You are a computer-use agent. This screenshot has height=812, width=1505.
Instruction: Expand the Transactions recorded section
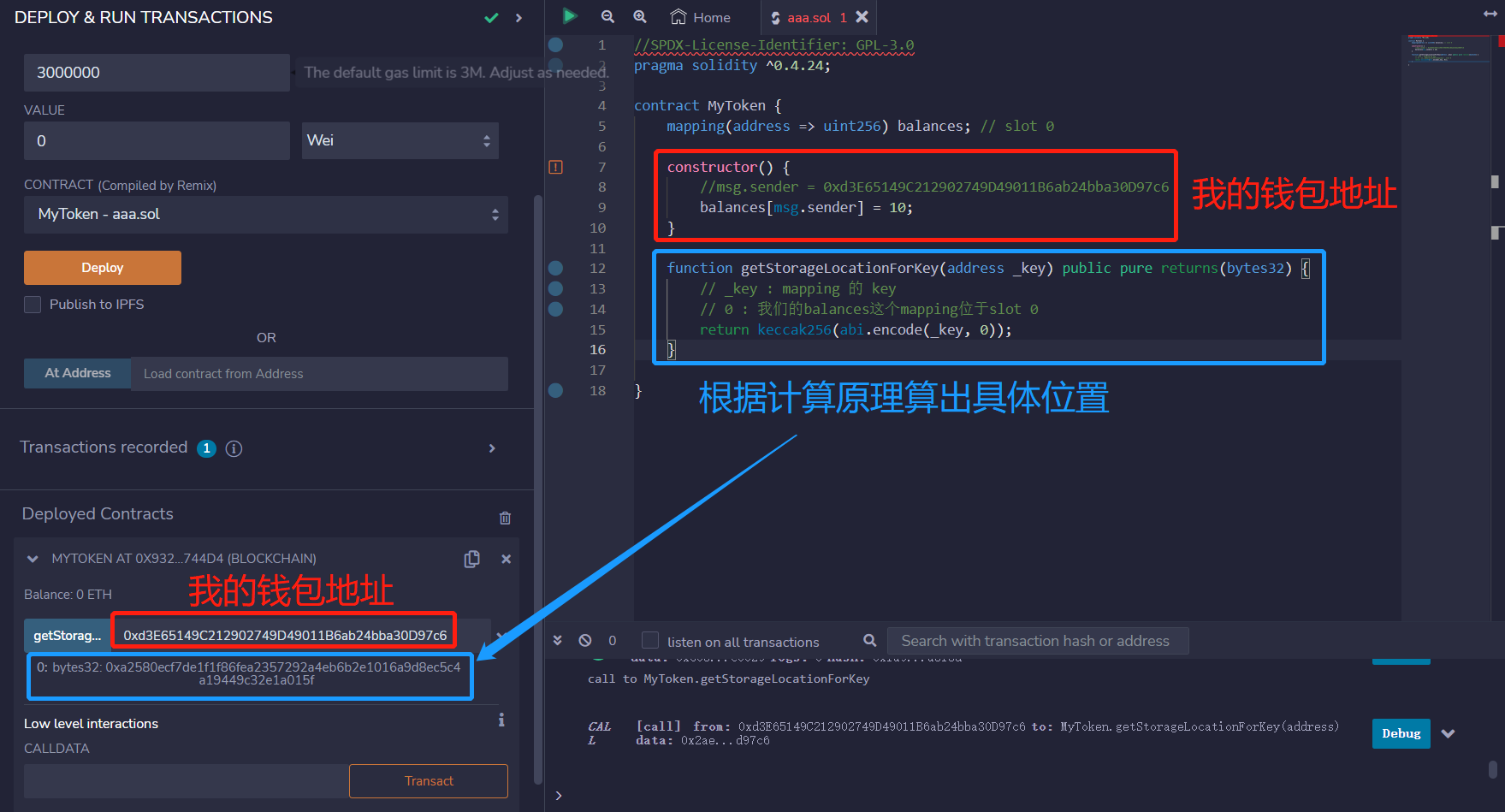pyautogui.click(x=492, y=448)
